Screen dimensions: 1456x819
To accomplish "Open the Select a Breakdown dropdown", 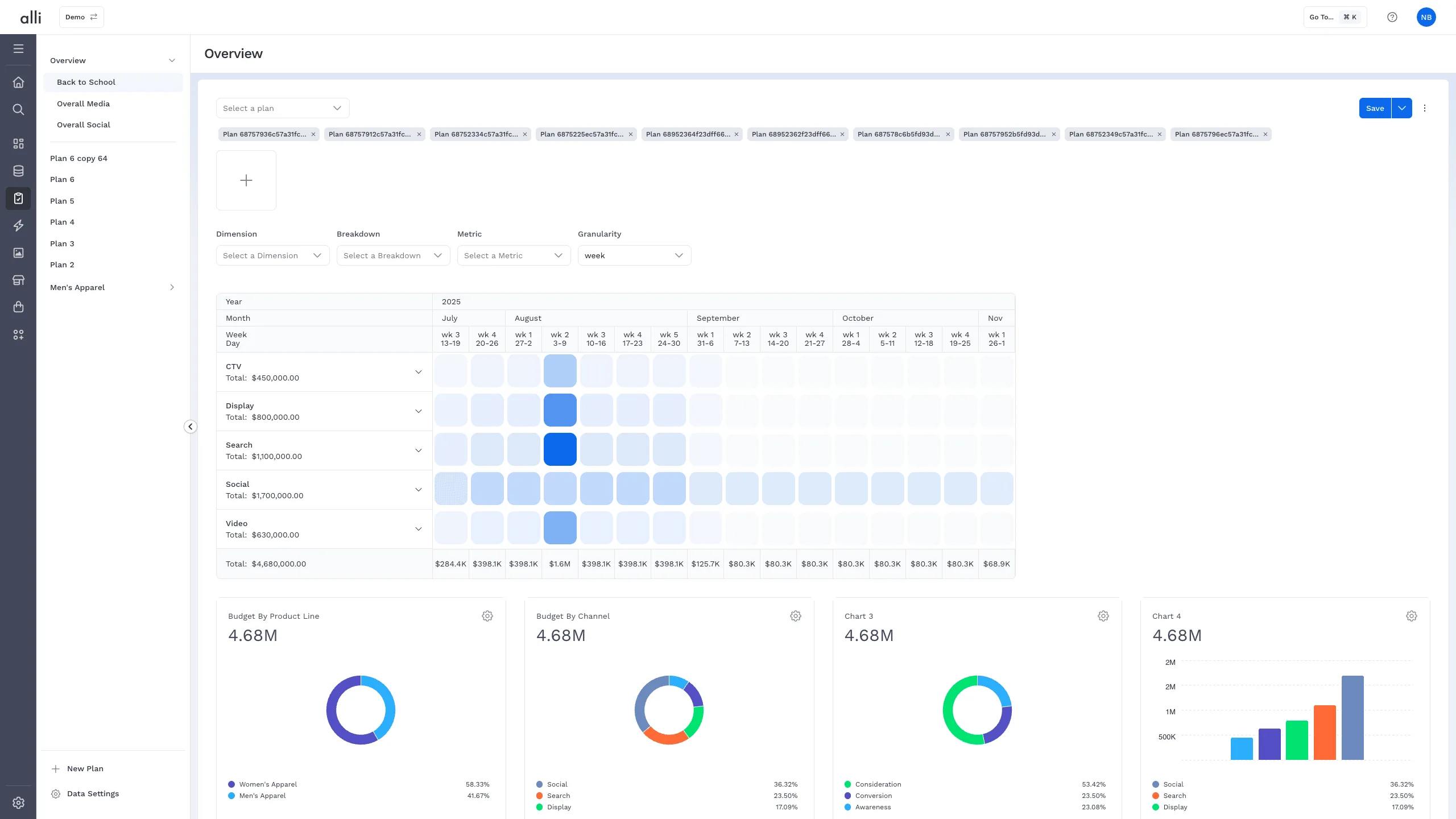I will (x=394, y=255).
